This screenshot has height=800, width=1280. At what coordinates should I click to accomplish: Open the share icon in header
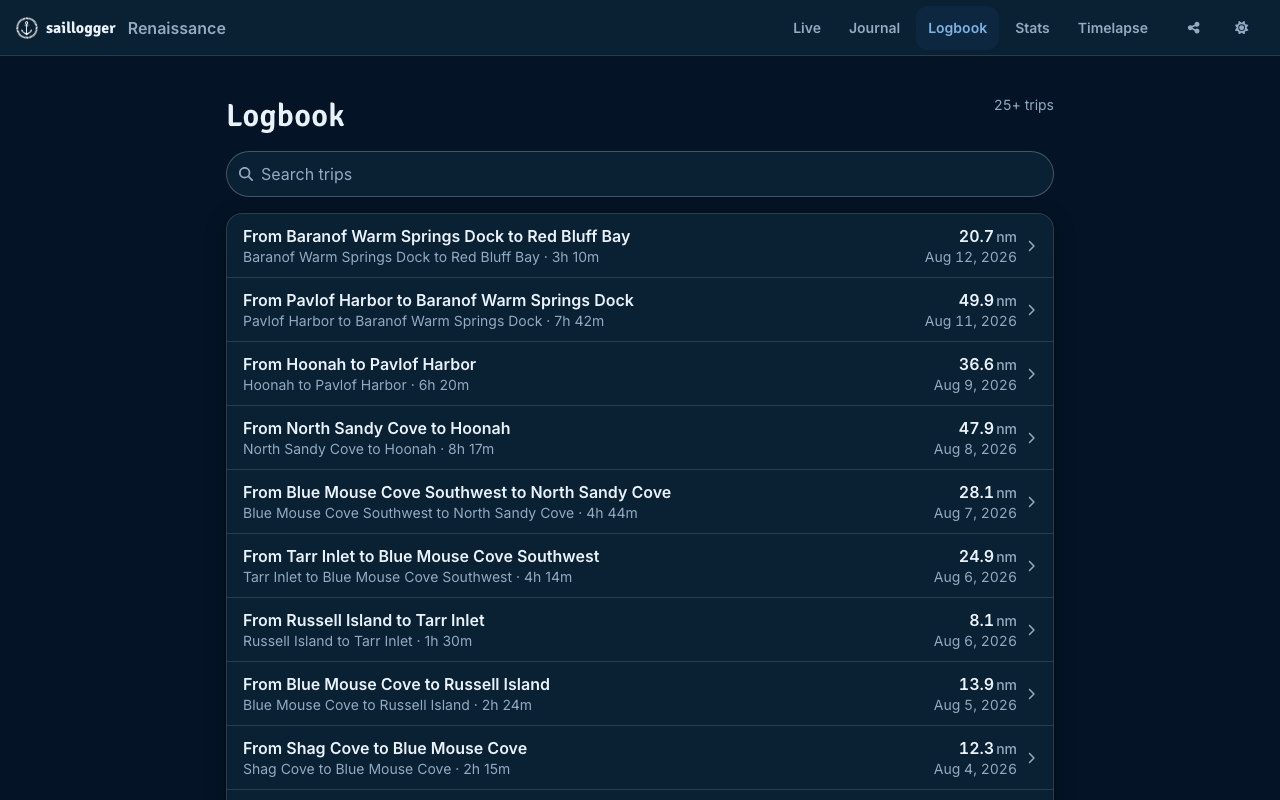pos(1193,28)
